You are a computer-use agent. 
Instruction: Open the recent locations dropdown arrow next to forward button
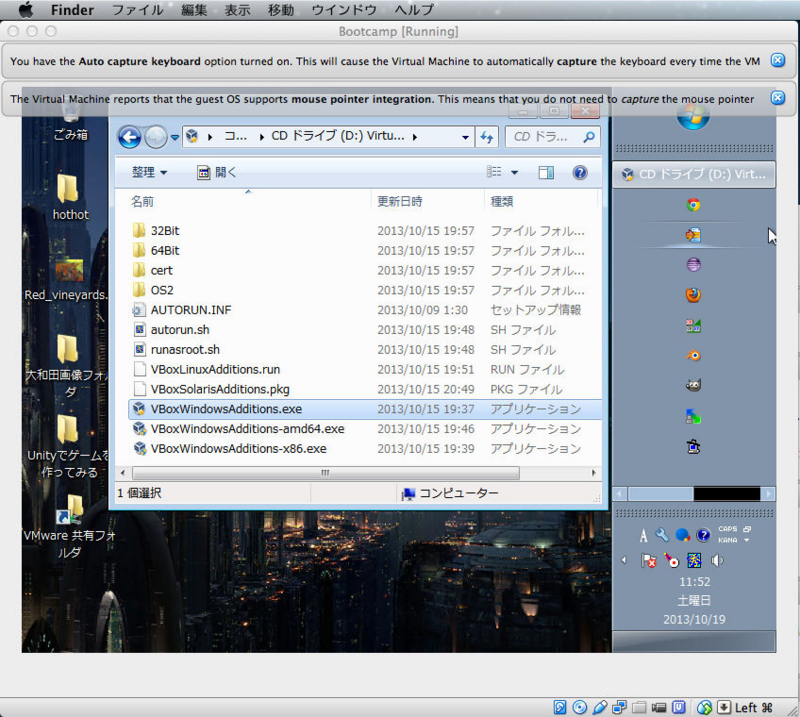pyautogui.click(x=175, y=137)
